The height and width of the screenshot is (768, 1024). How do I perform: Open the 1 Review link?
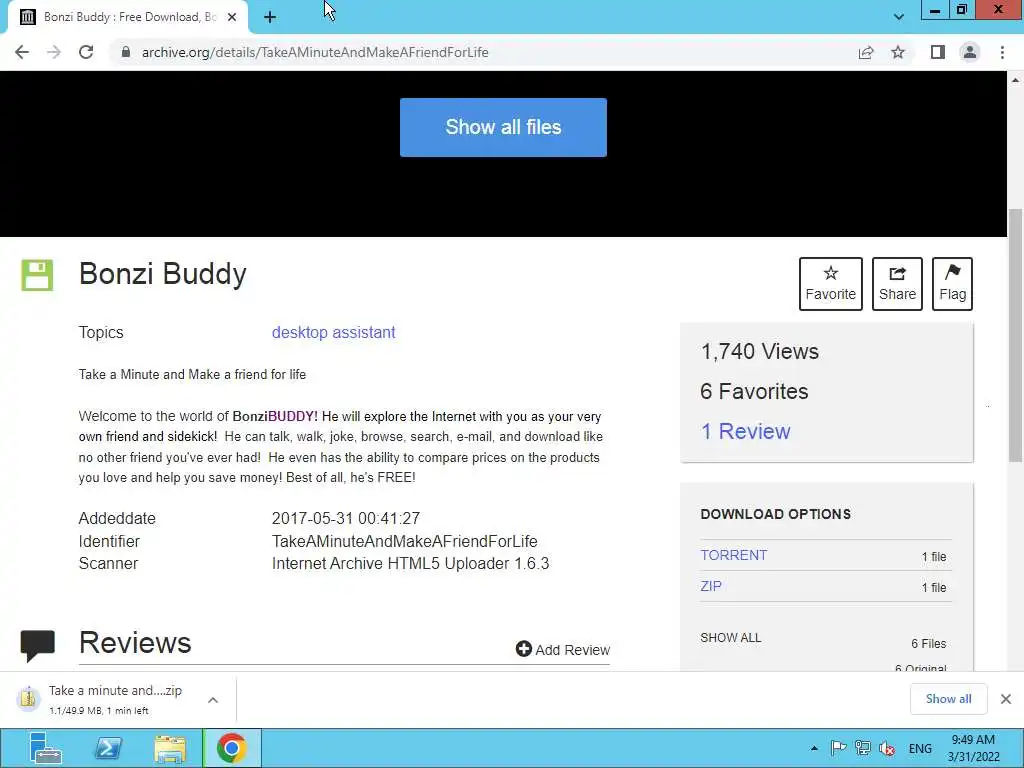[745, 431]
